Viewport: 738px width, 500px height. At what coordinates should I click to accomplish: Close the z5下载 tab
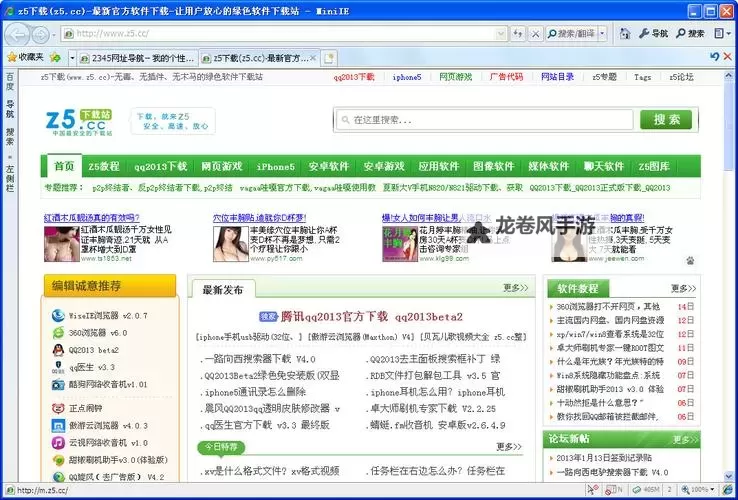point(313,58)
